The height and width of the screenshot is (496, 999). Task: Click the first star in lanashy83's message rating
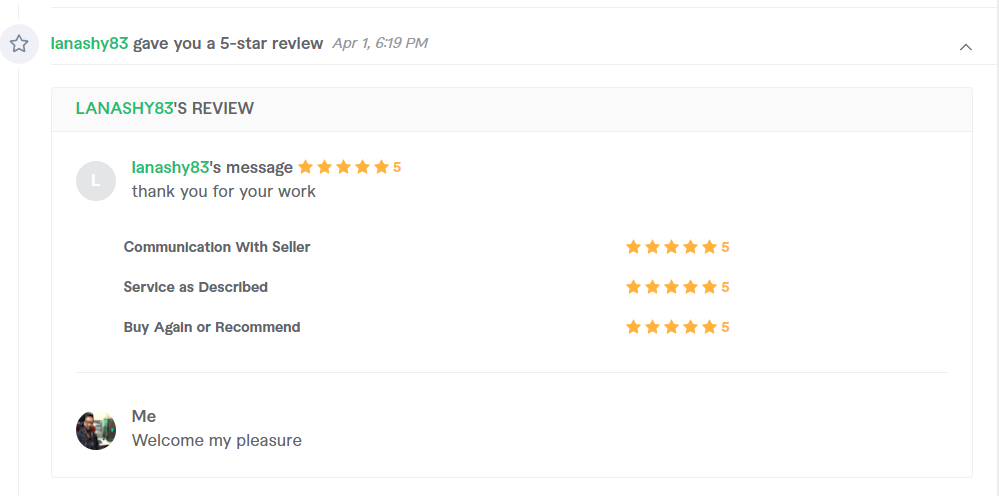[305, 167]
